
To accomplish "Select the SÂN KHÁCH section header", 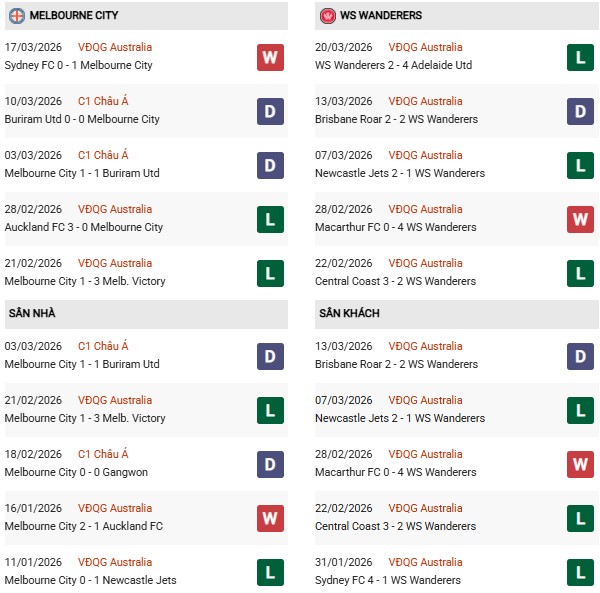I will (x=351, y=313).
